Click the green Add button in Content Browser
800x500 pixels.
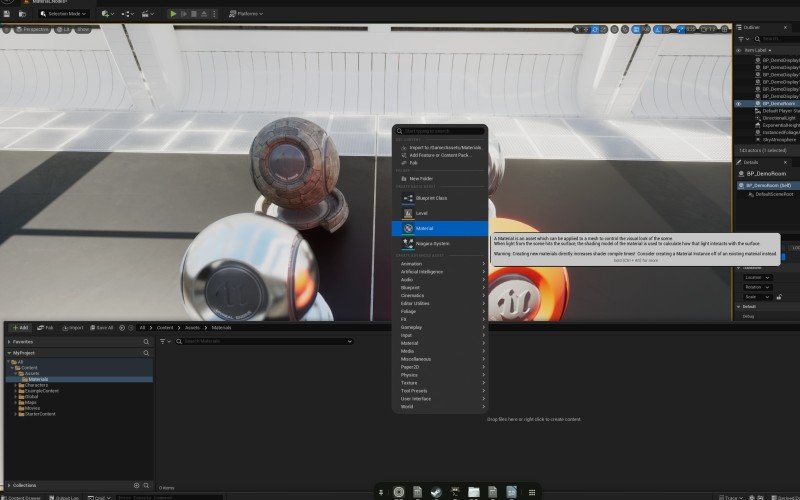[x=20, y=328]
